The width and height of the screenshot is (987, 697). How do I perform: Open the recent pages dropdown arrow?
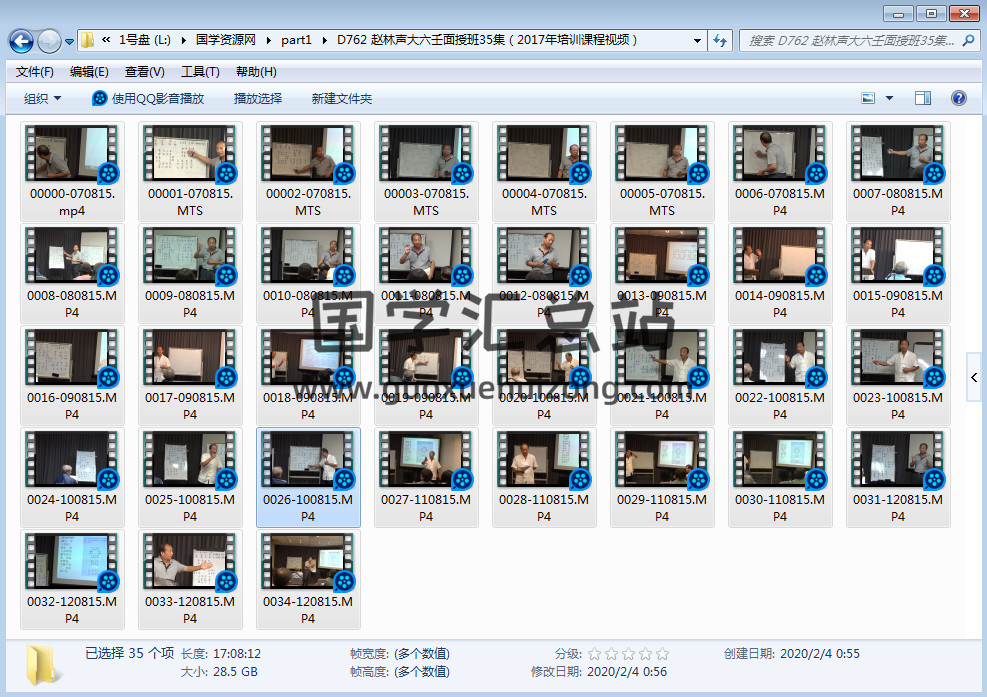tap(70, 42)
